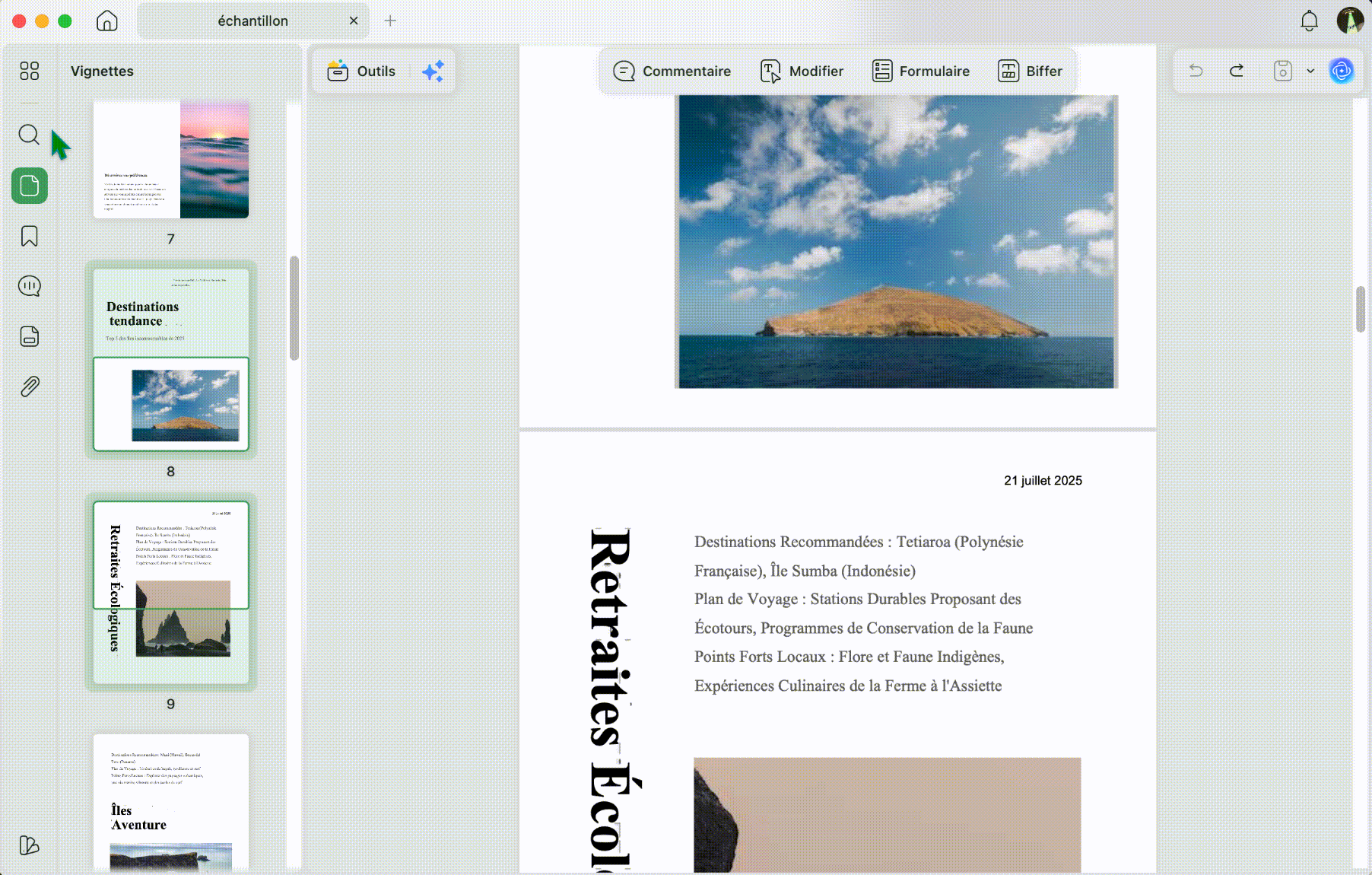This screenshot has height=875, width=1372.
Task: Switch to Commentaire mode
Action: [672, 71]
